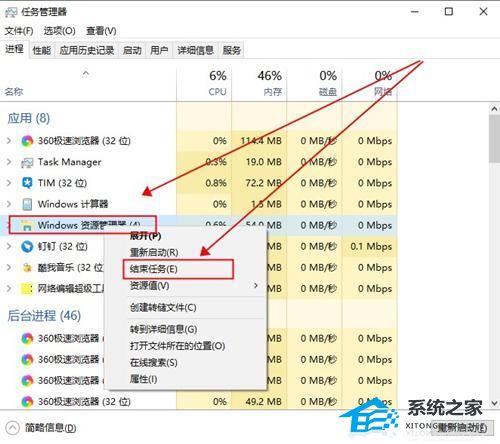Click the Task Manager title bar icon
Screen dimensions: 500x444
pos(11,12)
